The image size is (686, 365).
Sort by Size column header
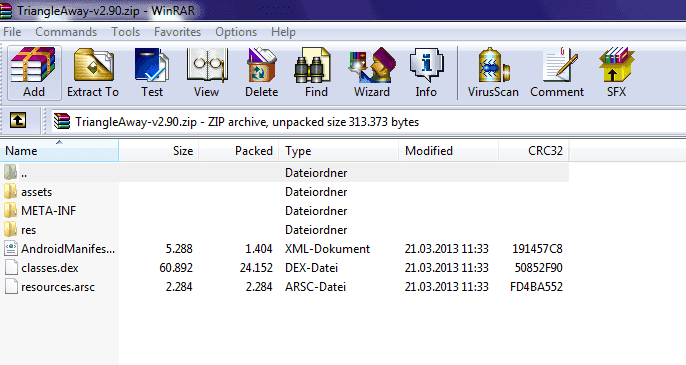158,151
